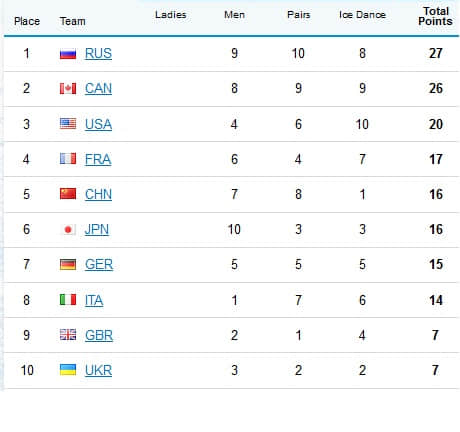
Task: Click the Ice Dance column header
Action: pyautogui.click(x=362, y=15)
